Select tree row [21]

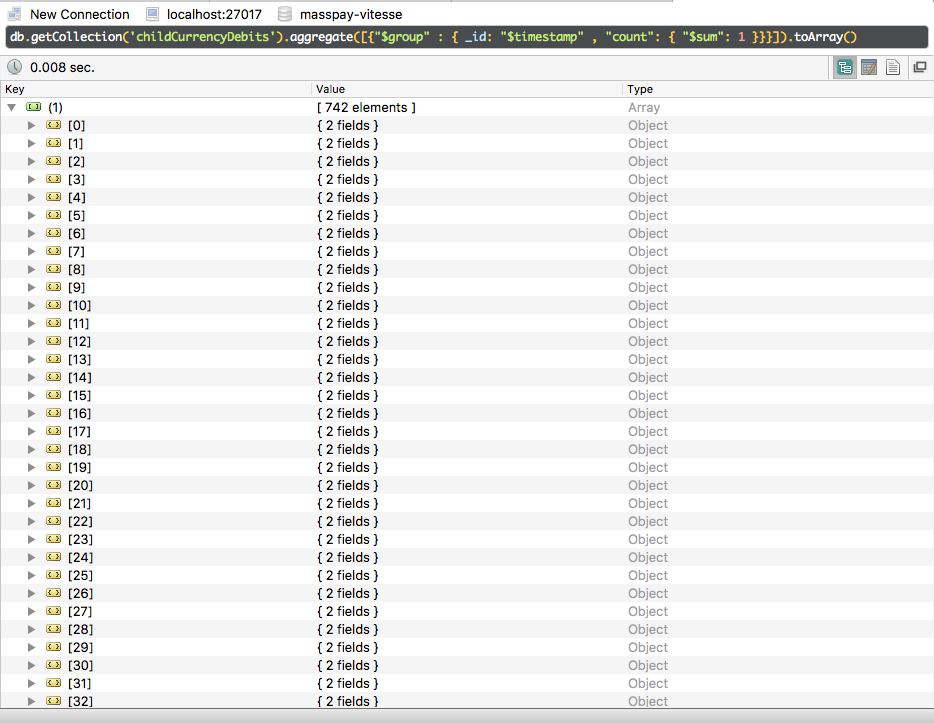[466, 503]
